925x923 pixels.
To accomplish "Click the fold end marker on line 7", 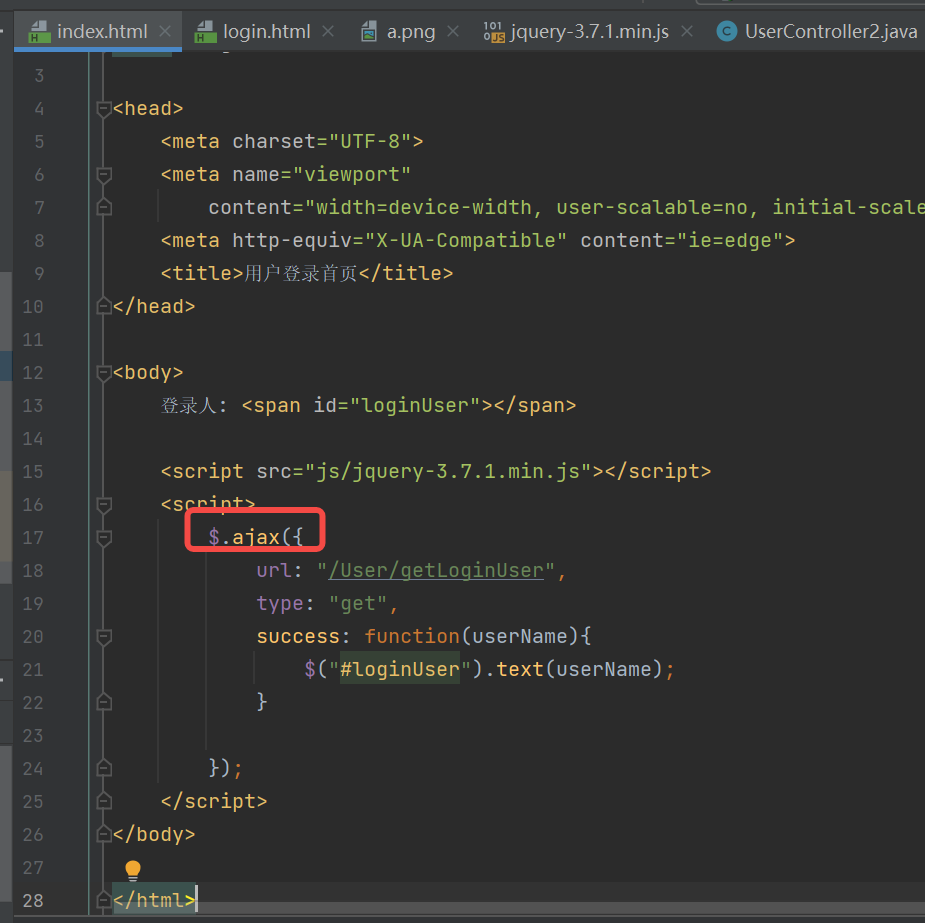I will tap(104, 208).
